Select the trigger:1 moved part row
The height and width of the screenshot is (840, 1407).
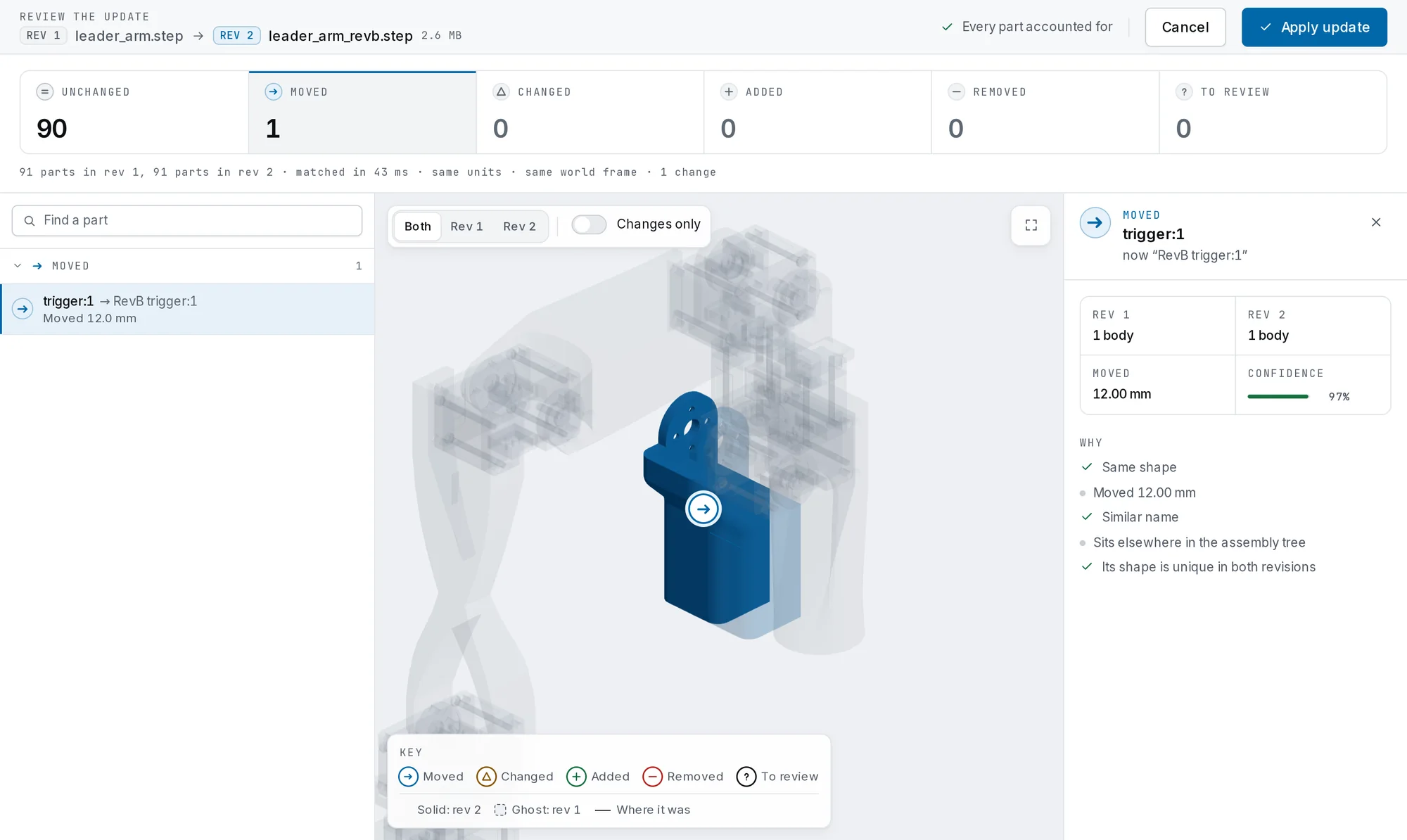(x=187, y=309)
